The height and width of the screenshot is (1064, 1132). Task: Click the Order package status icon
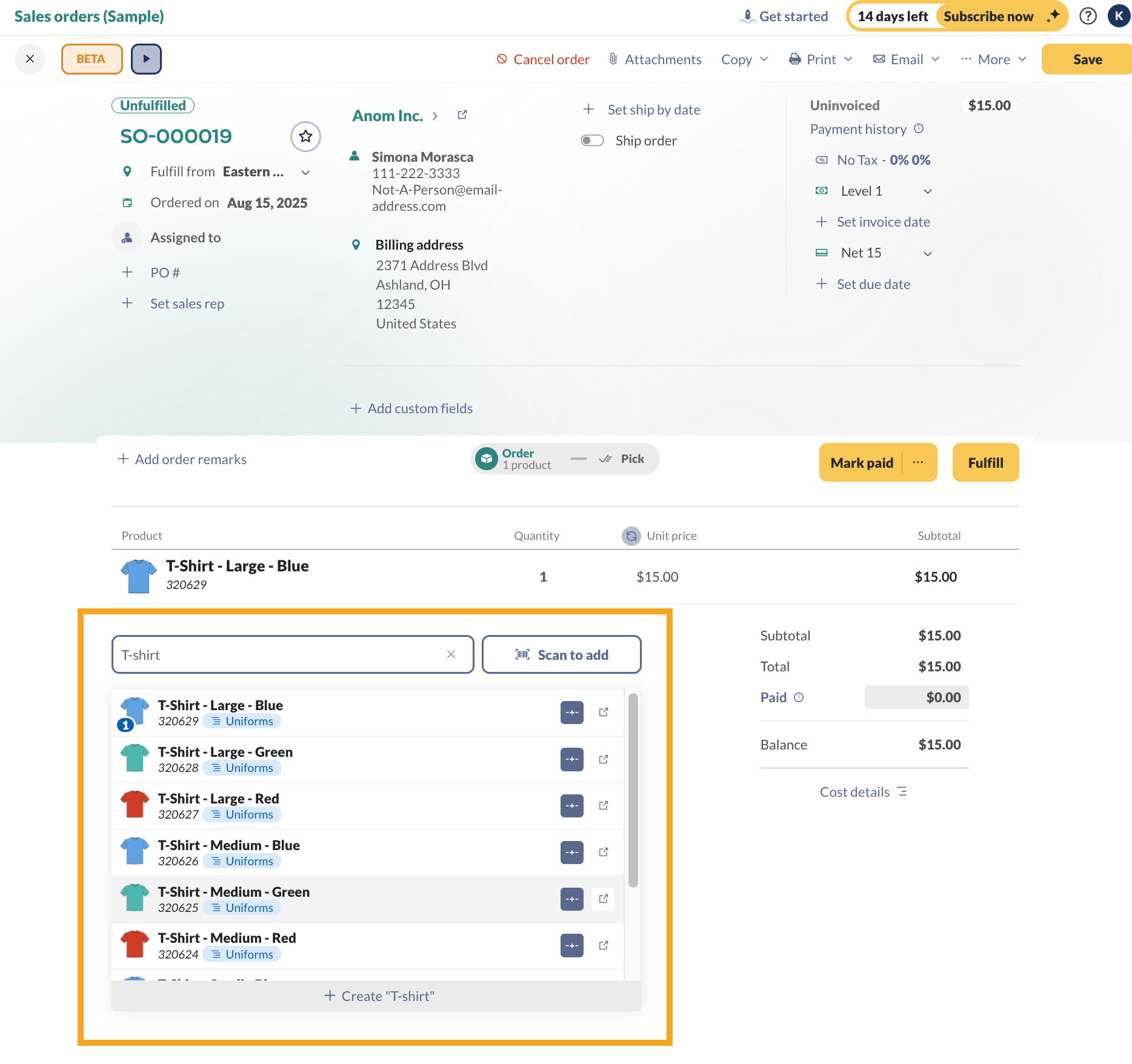click(x=487, y=459)
